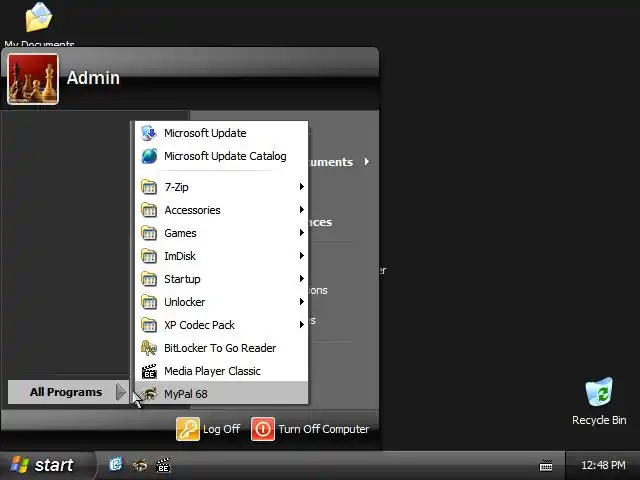Click the 12:48 PM clock
The height and width of the screenshot is (480, 640).
(x=603, y=465)
